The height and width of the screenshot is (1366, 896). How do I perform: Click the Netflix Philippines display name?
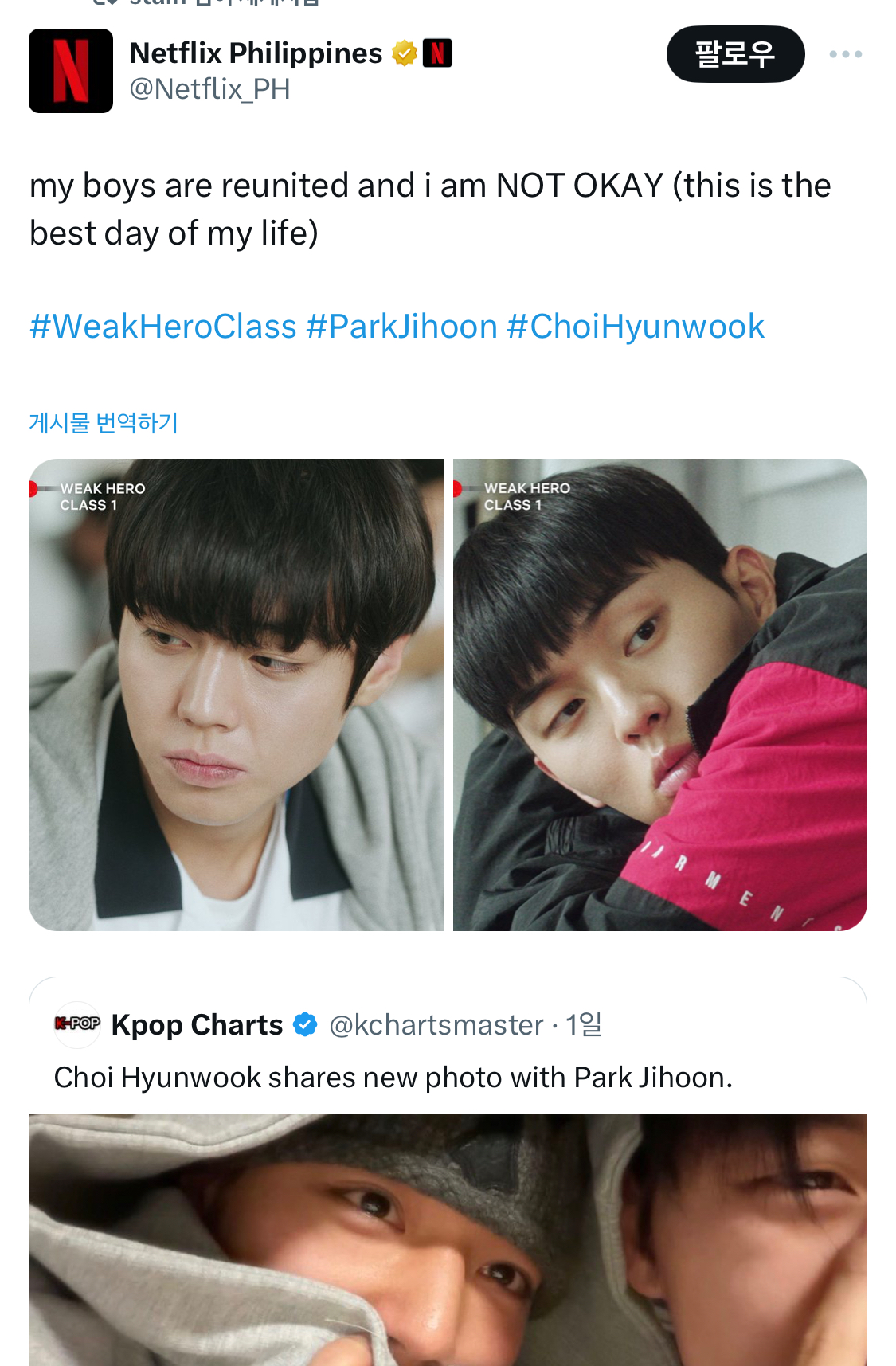coord(256,53)
